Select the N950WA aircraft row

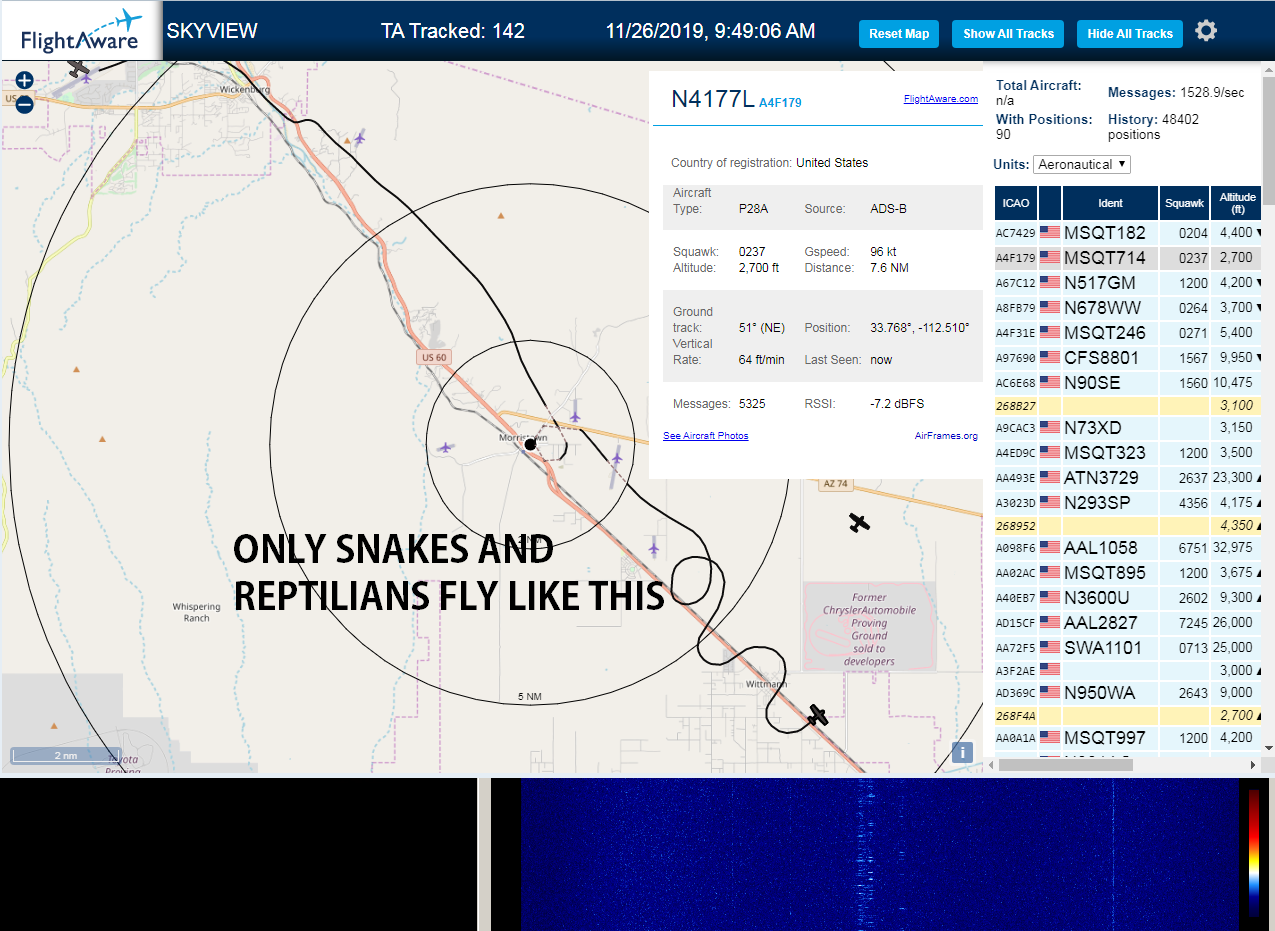1128,692
